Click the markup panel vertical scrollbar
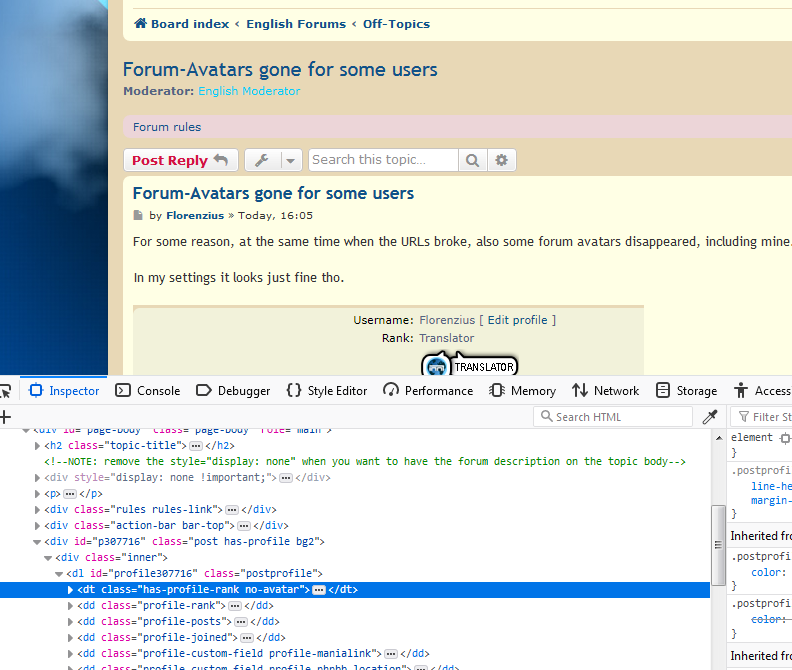The image size is (792, 670). pyautogui.click(x=718, y=545)
